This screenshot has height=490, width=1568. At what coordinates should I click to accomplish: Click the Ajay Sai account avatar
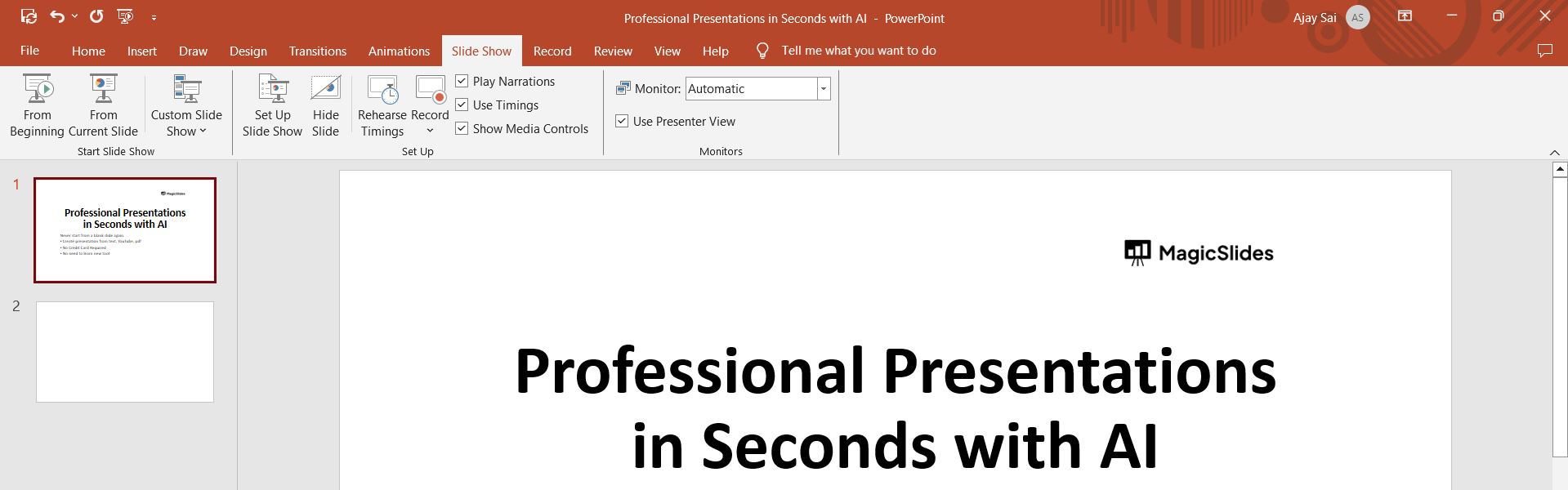coord(1357,17)
